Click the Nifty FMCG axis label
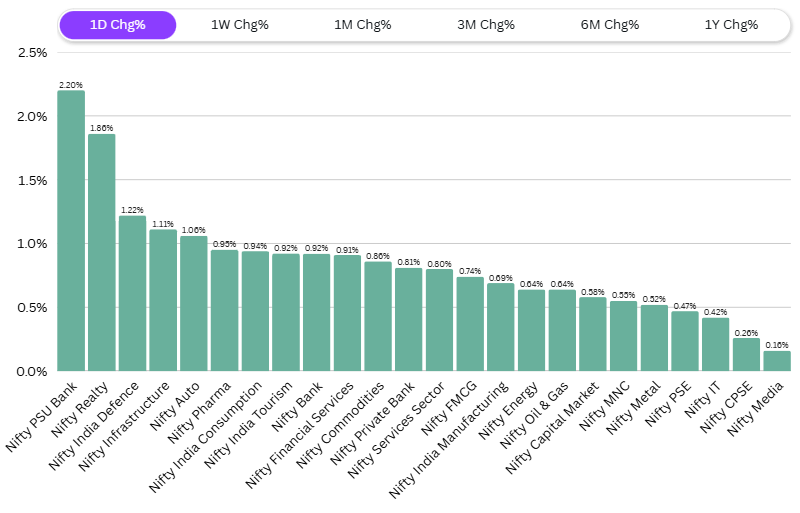The height and width of the screenshot is (513, 800). (449, 408)
